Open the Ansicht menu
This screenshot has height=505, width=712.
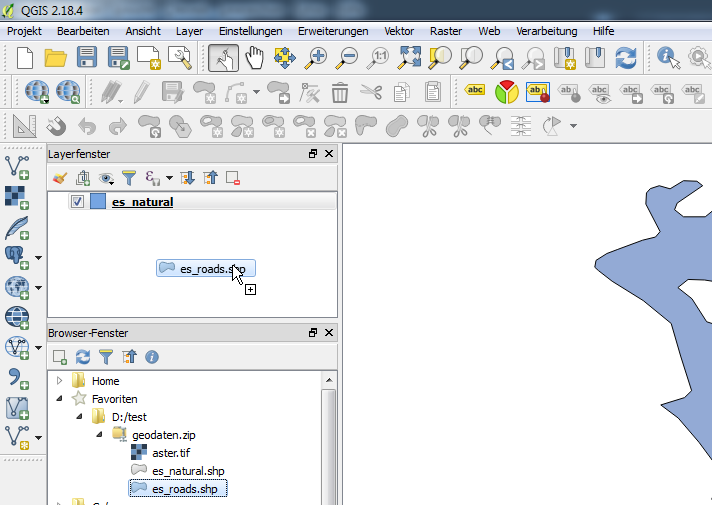tap(143, 31)
